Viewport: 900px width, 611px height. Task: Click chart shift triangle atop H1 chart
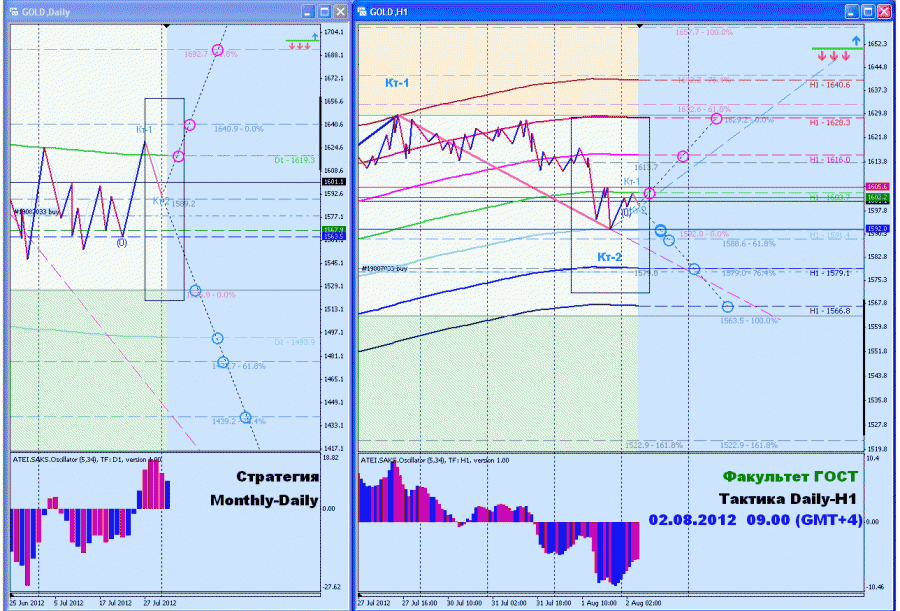[x=640, y=26]
